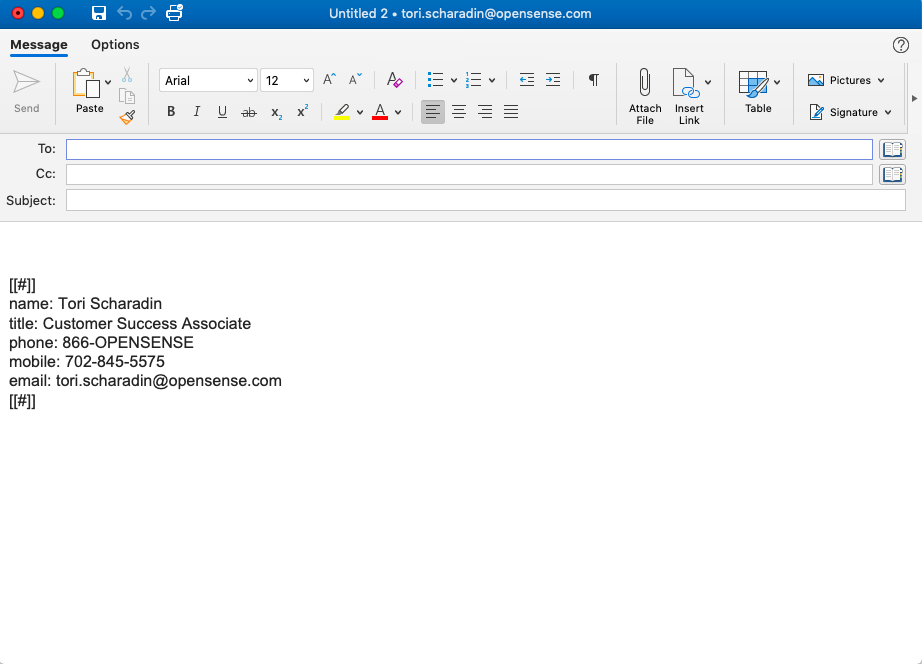Justify the paragraph text

(511, 112)
